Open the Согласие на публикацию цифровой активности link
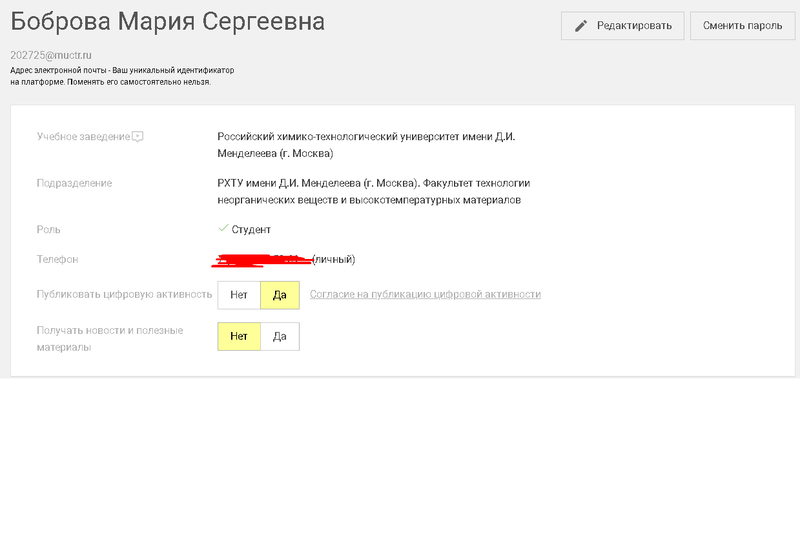 (x=425, y=294)
